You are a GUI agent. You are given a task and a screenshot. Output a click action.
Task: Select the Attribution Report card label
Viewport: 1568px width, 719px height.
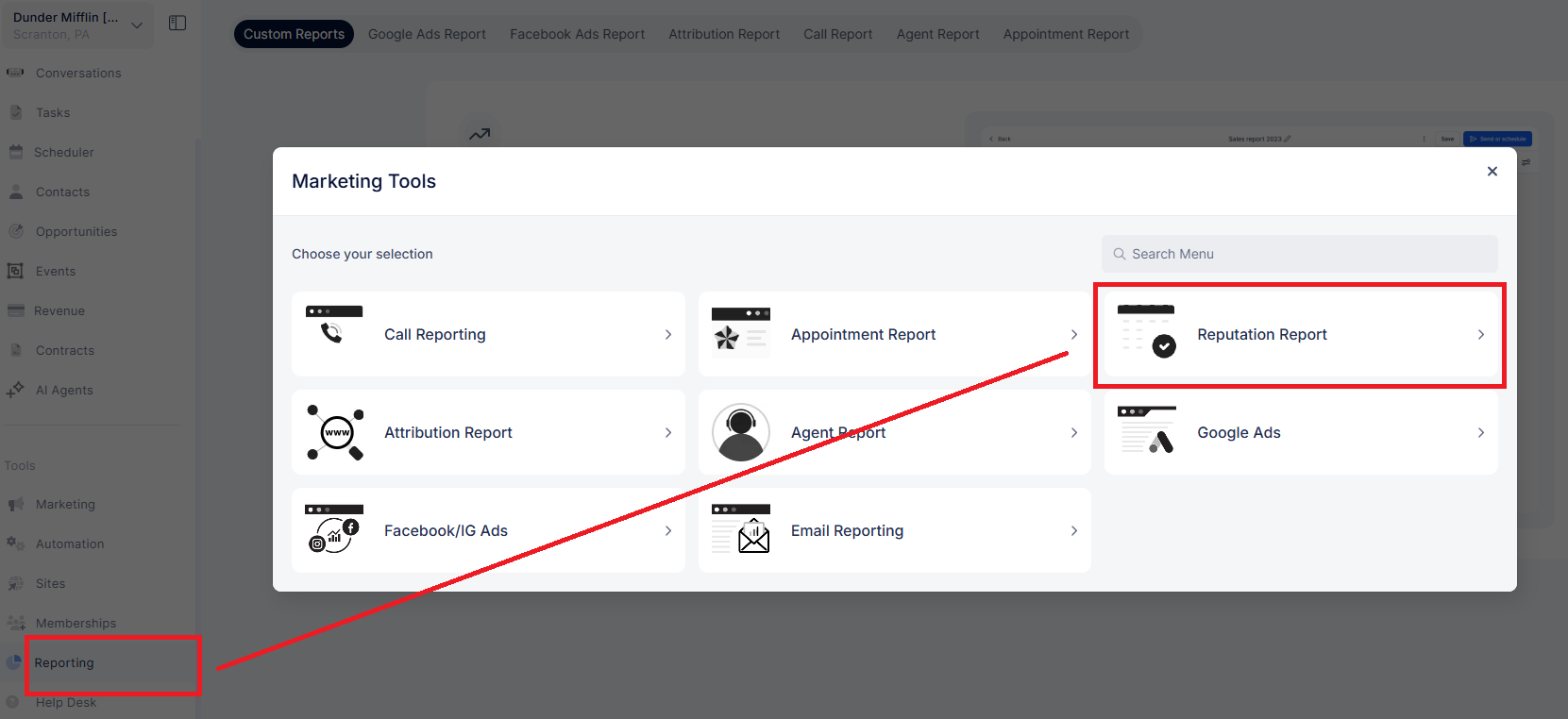[x=448, y=432]
